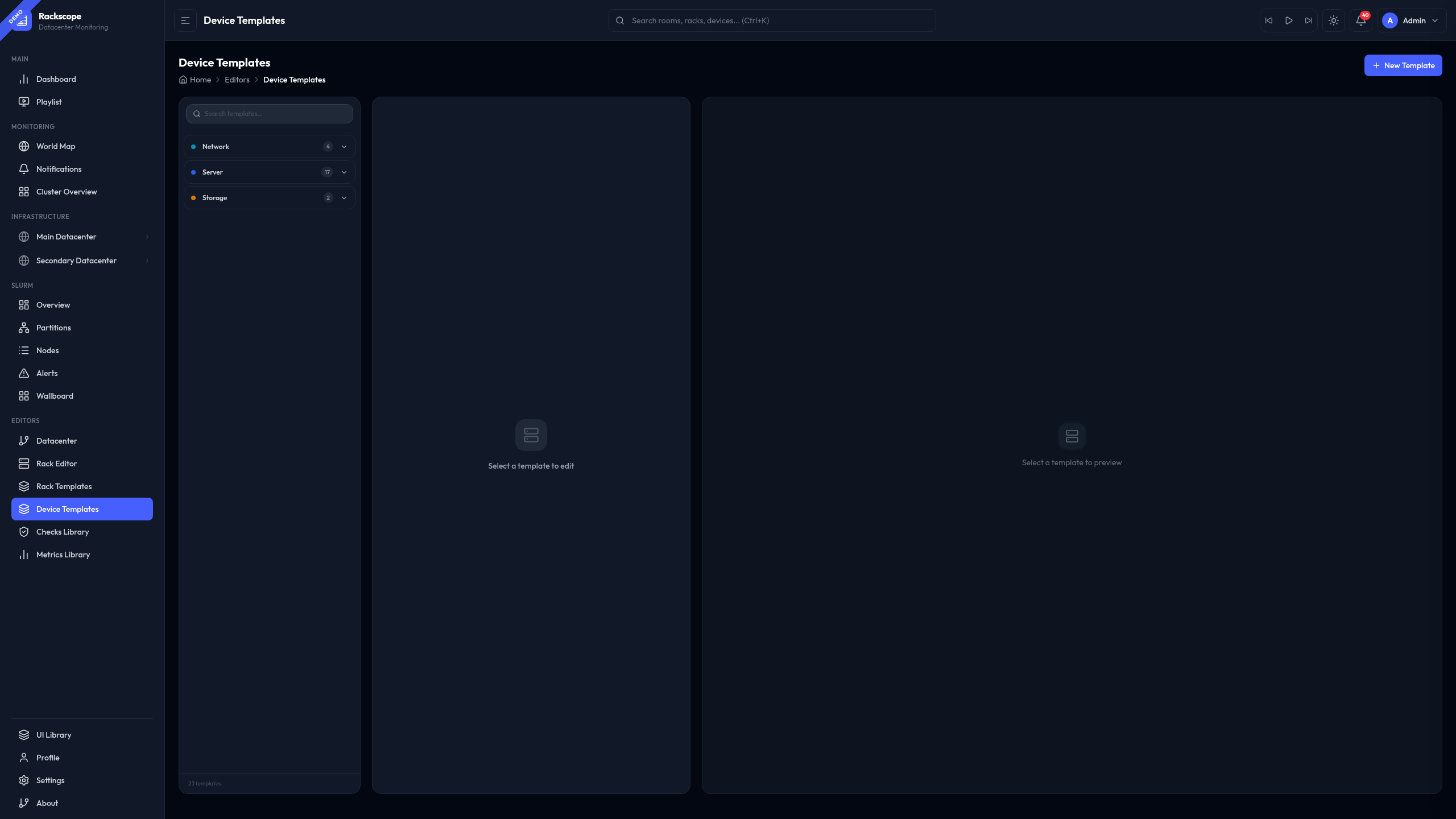This screenshot has height=819, width=1456.
Task: Navigate to Editors via the breadcrumb
Action: 237,80
